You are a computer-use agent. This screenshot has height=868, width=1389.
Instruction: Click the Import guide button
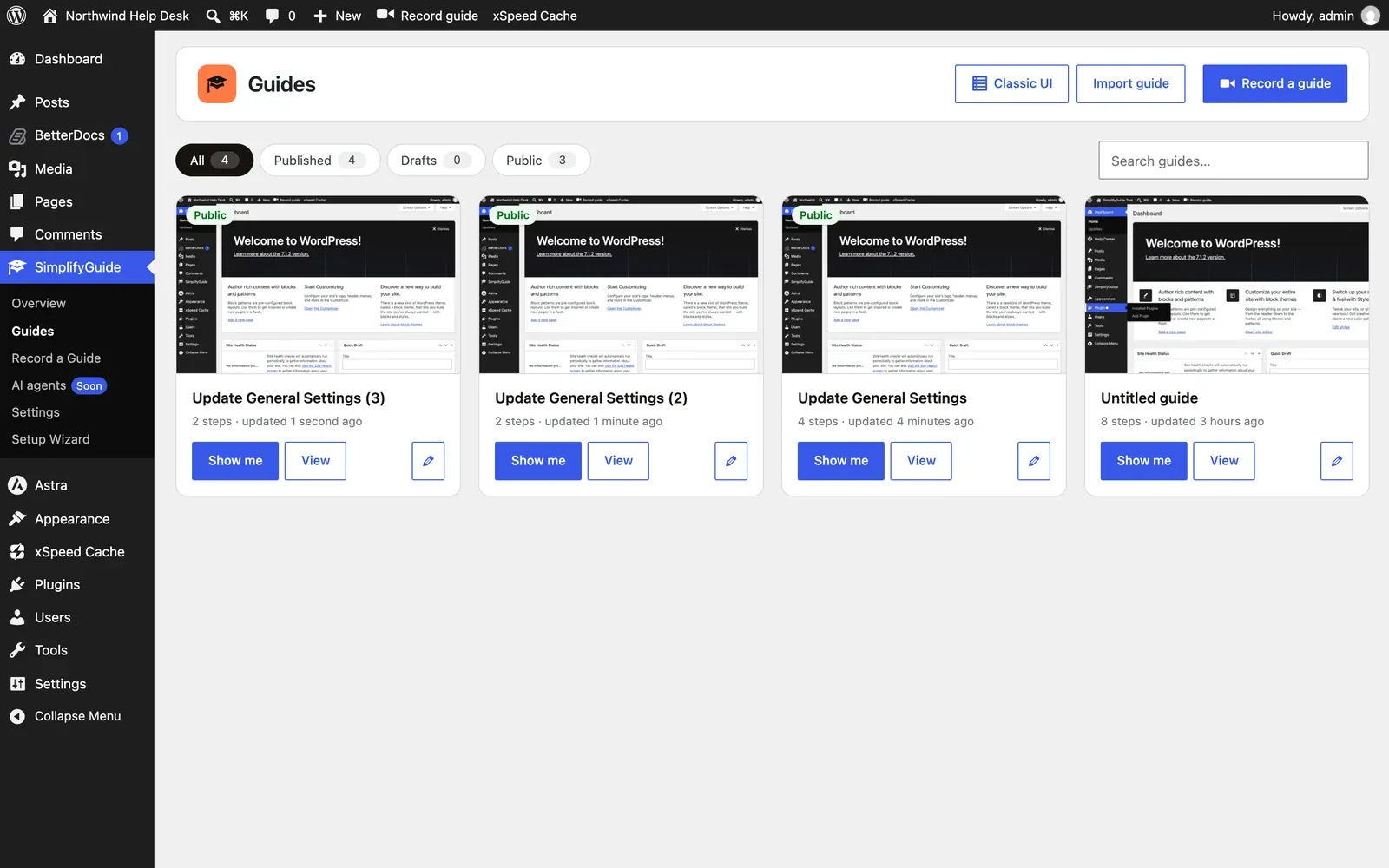point(1130,84)
